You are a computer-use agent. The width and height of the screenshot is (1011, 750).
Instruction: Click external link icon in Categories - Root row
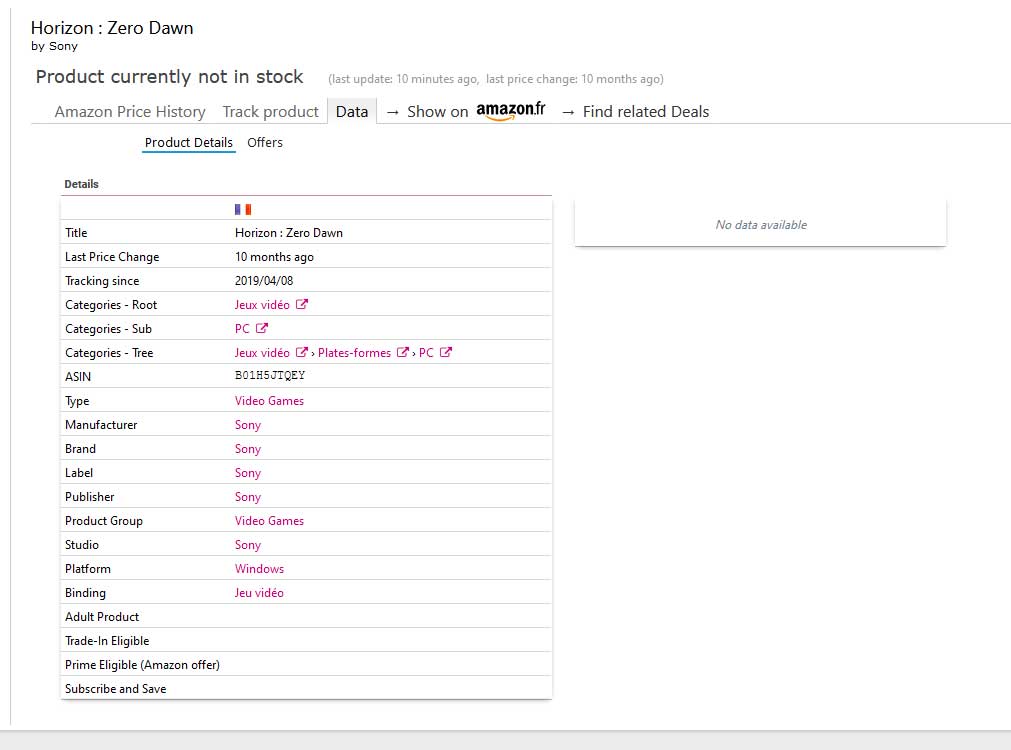302,304
